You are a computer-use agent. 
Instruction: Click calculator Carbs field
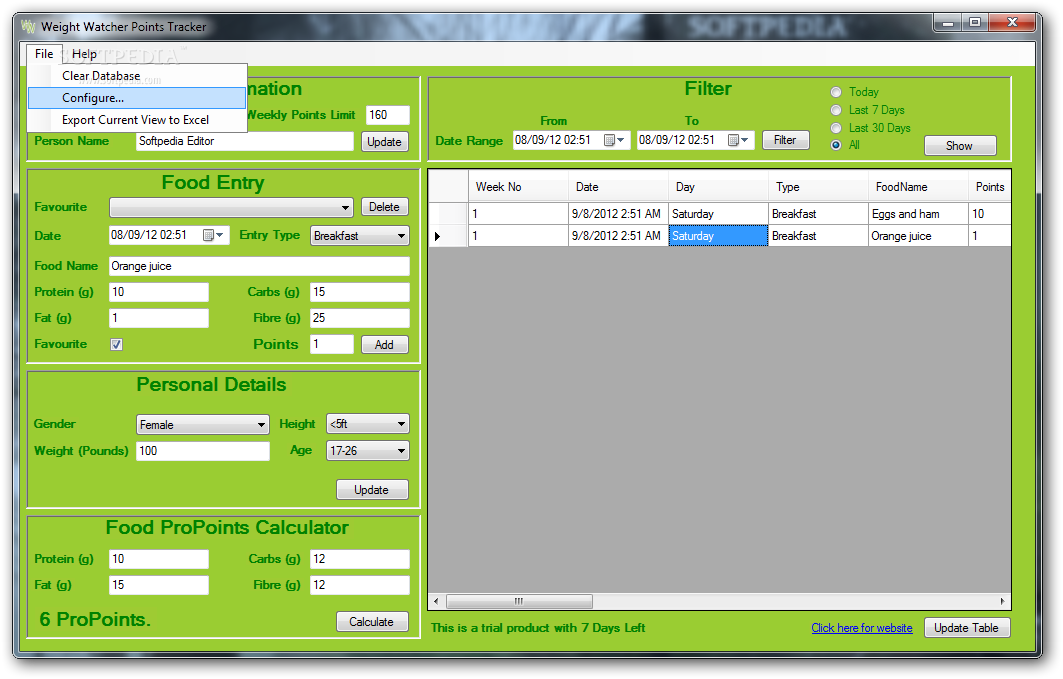[359, 559]
